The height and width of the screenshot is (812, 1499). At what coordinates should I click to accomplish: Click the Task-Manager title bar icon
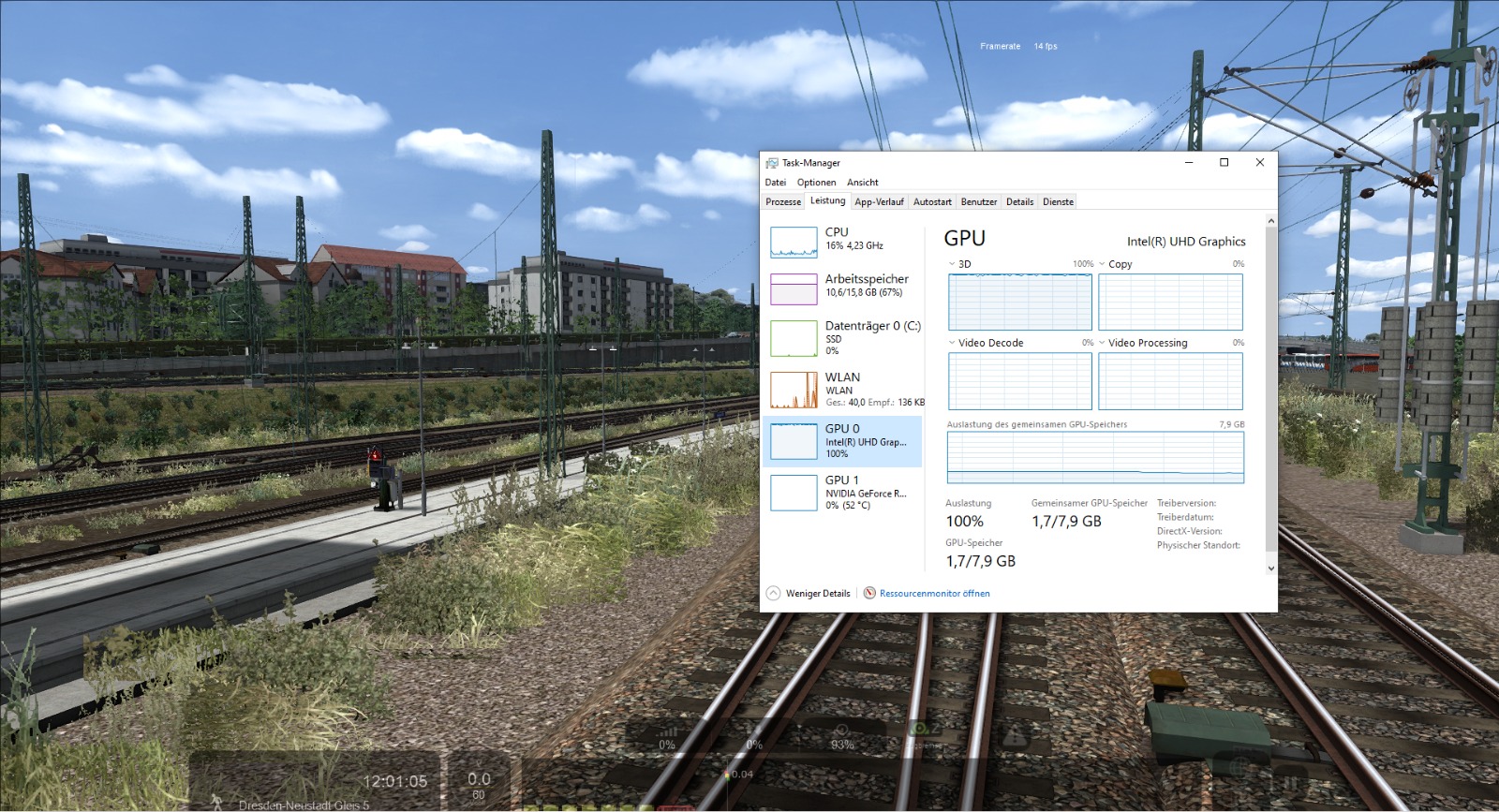pos(772,163)
